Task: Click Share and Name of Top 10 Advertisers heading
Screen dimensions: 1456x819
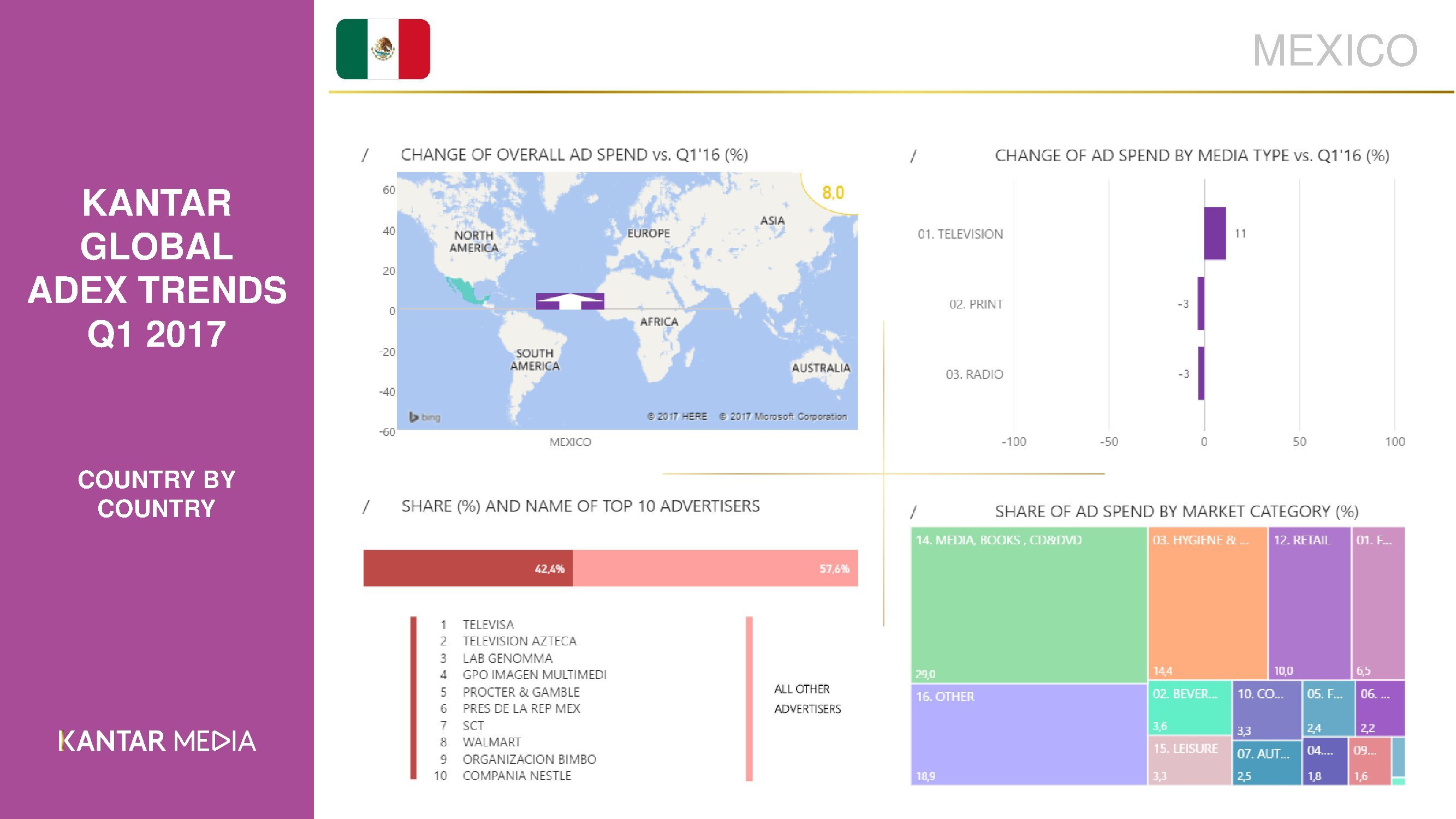Action: pos(580,506)
